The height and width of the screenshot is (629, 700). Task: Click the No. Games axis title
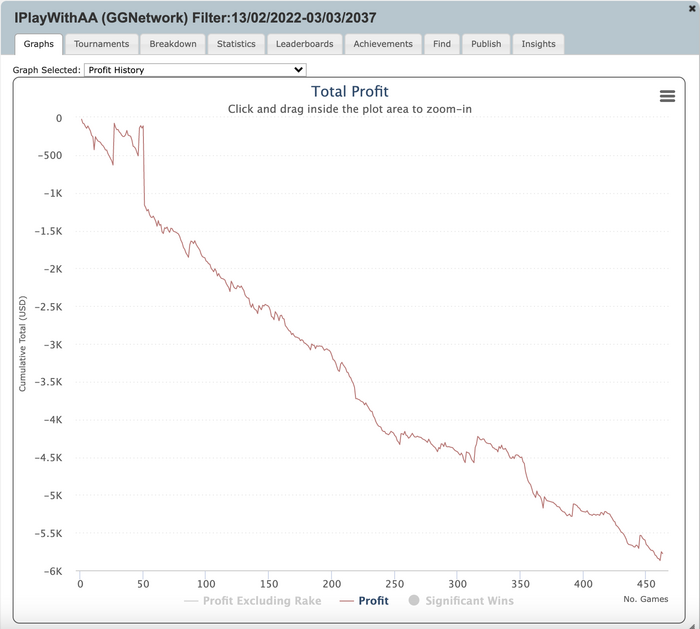click(x=646, y=599)
